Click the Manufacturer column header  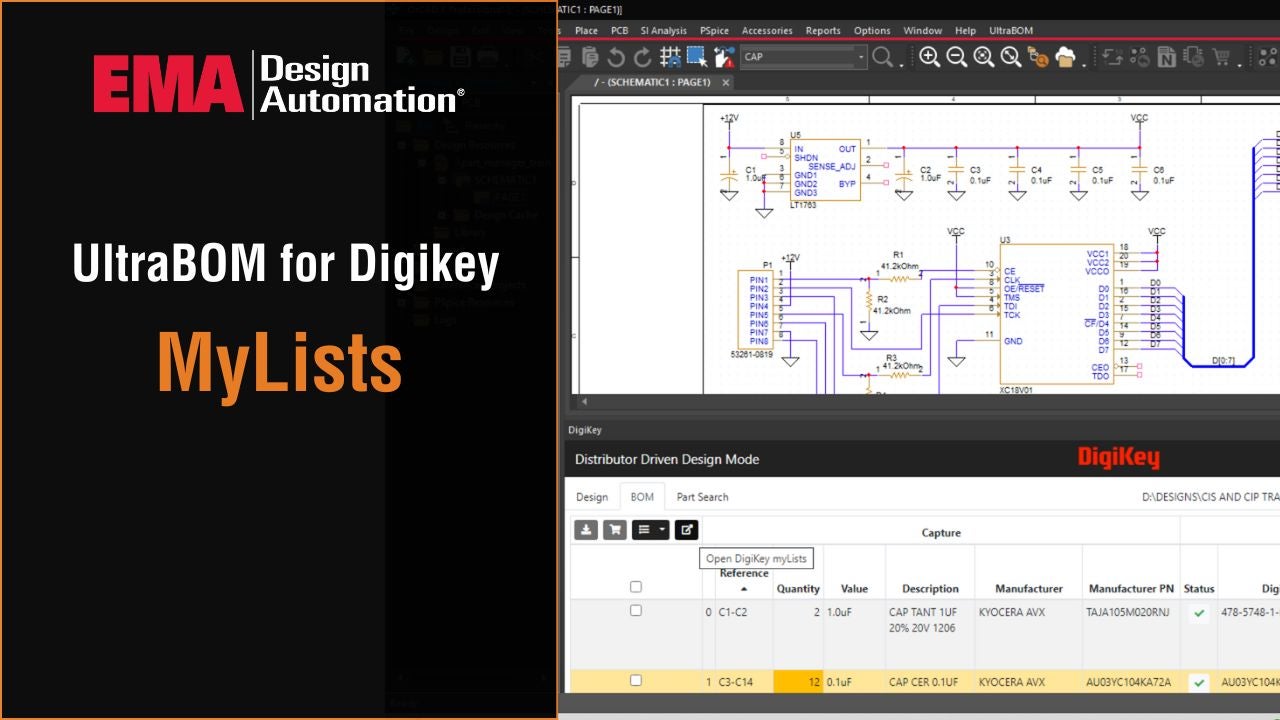1028,589
